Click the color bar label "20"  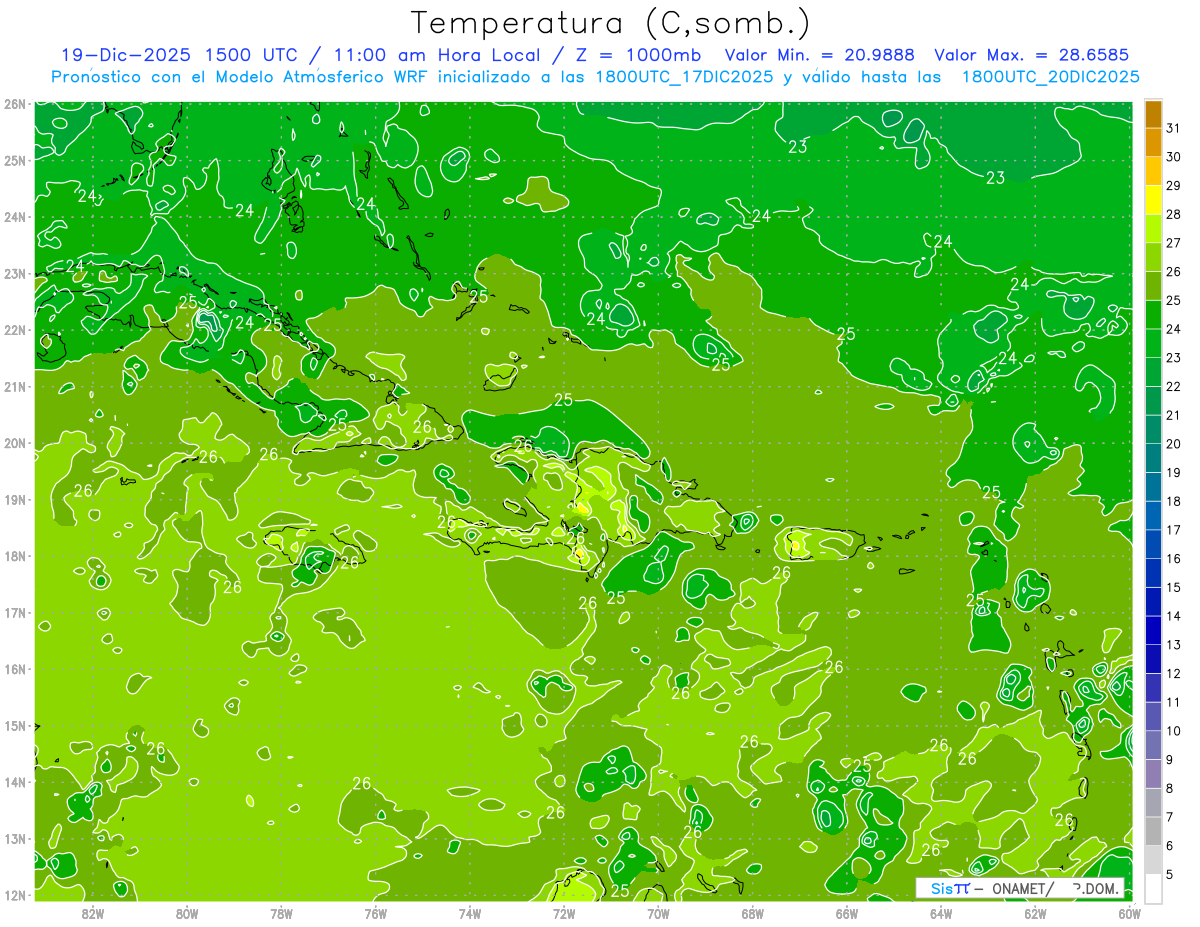[x=1174, y=444]
